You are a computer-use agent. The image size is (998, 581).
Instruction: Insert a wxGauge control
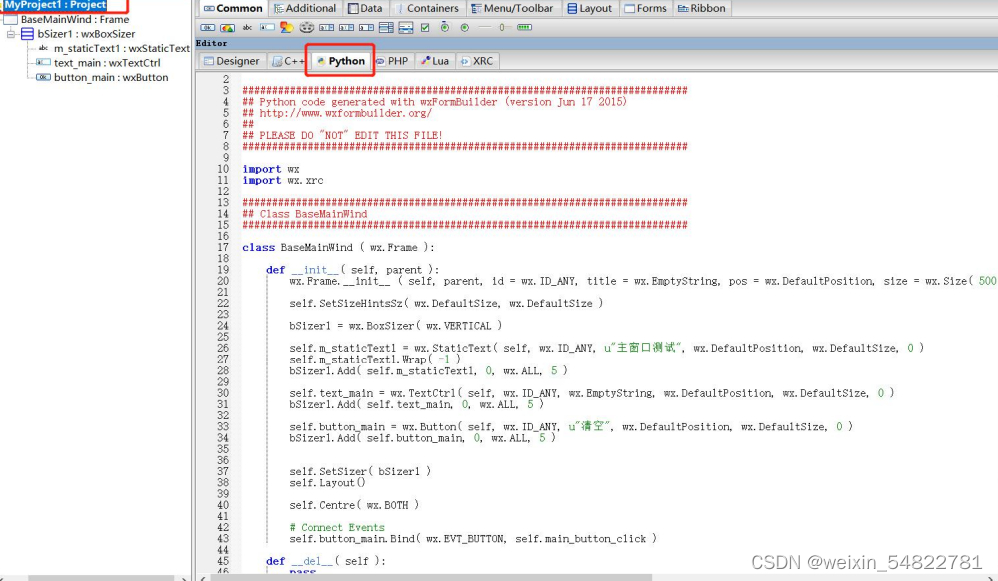click(523, 28)
